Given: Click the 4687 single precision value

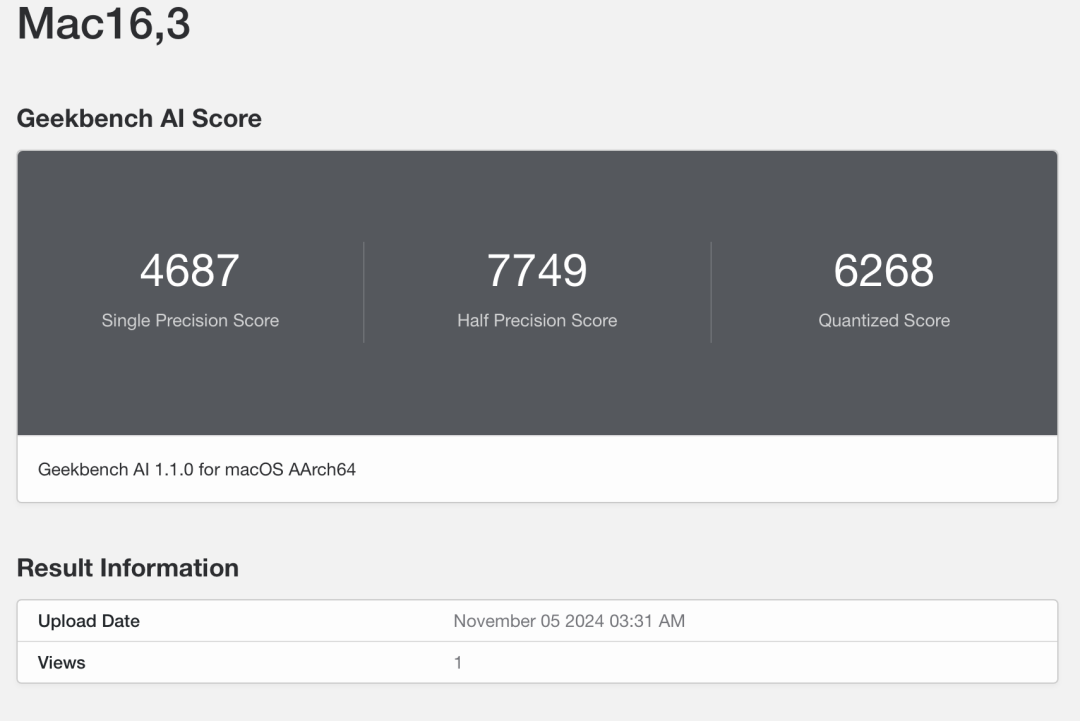Looking at the screenshot, I should tap(190, 270).
